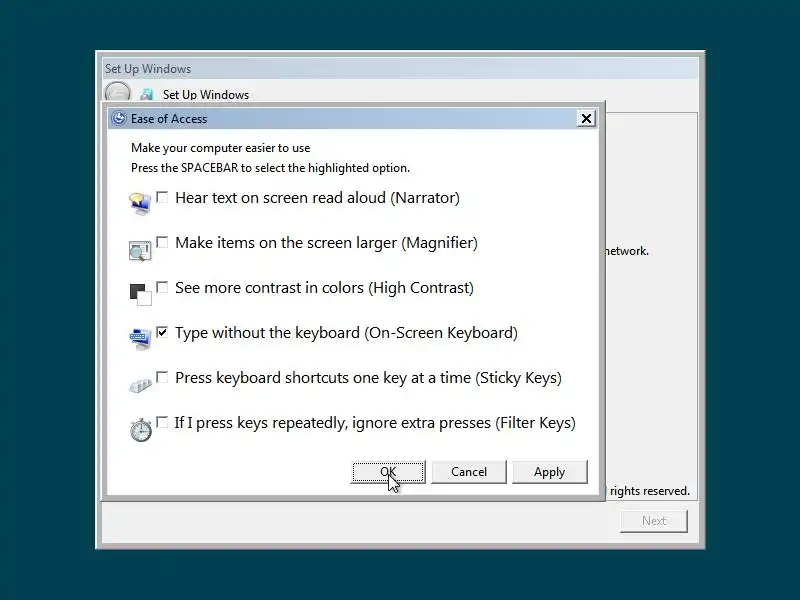Click the Ease of Access title bar text
This screenshot has width=800, height=600.
(x=169, y=119)
